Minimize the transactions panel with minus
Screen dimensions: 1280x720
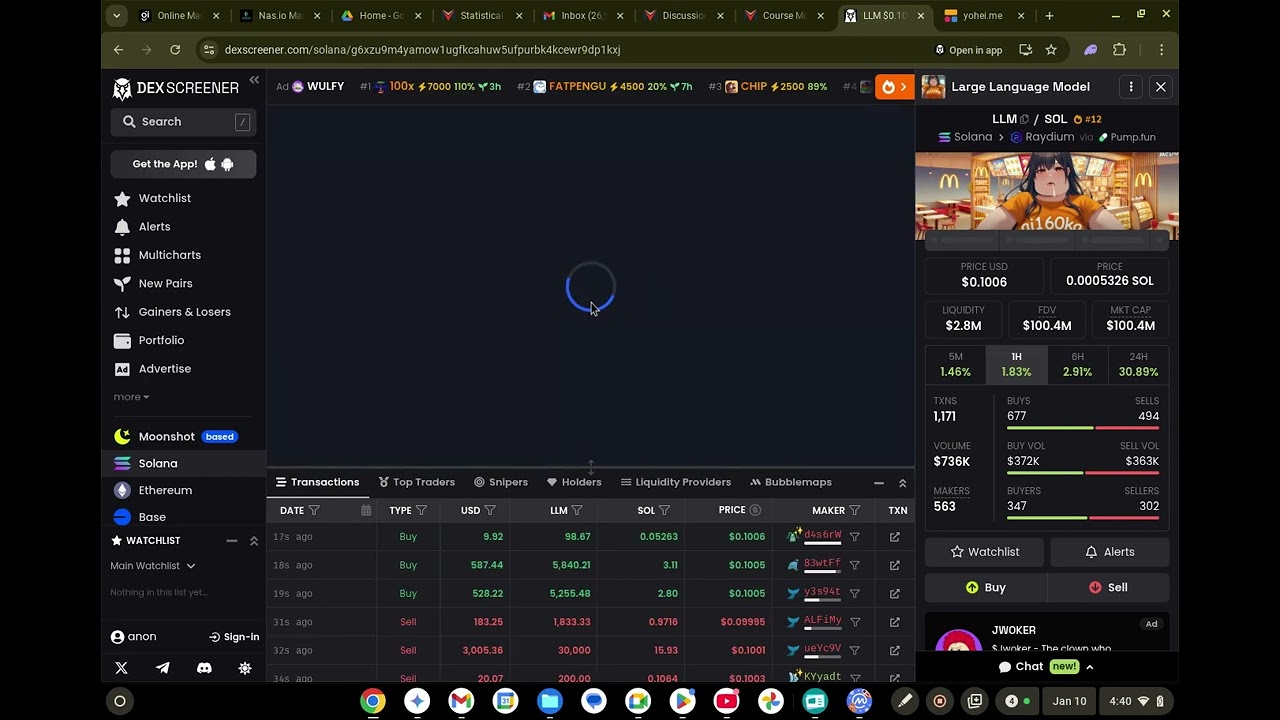[879, 483]
